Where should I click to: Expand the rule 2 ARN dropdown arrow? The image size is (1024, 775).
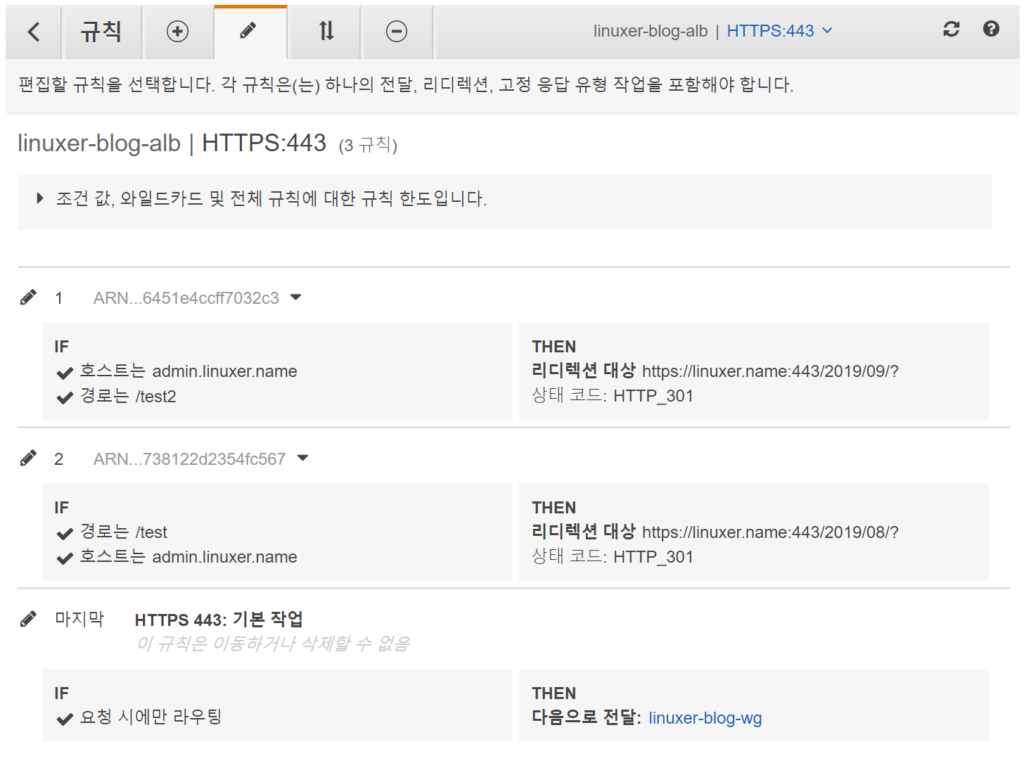(x=303, y=458)
